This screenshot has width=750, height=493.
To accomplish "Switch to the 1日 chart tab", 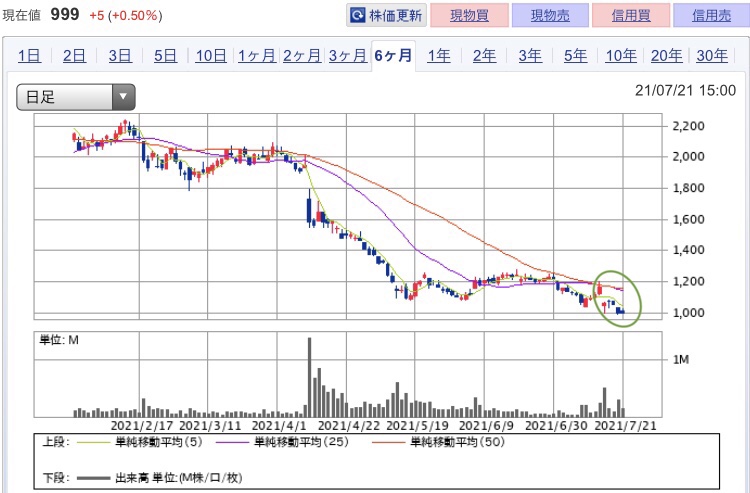I will (x=29, y=56).
